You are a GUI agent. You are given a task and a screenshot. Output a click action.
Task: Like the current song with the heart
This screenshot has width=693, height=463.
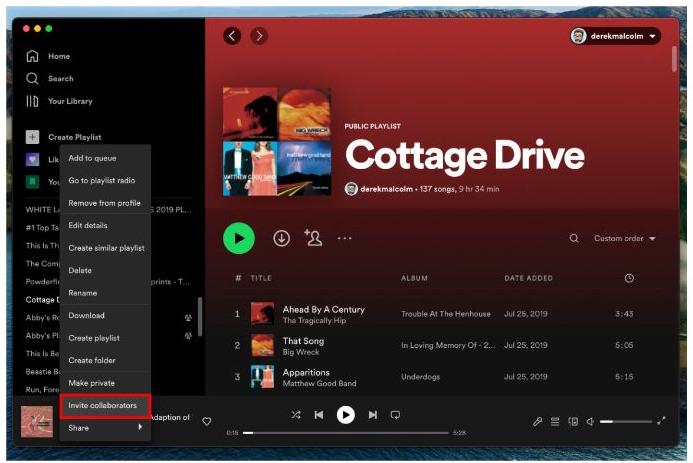(x=206, y=421)
